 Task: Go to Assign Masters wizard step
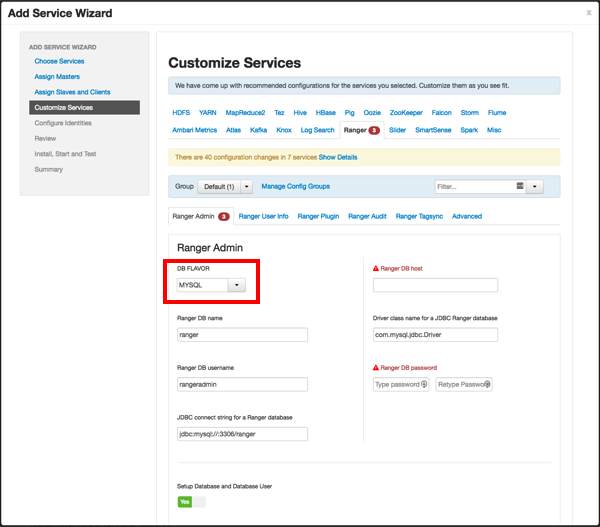(x=58, y=76)
